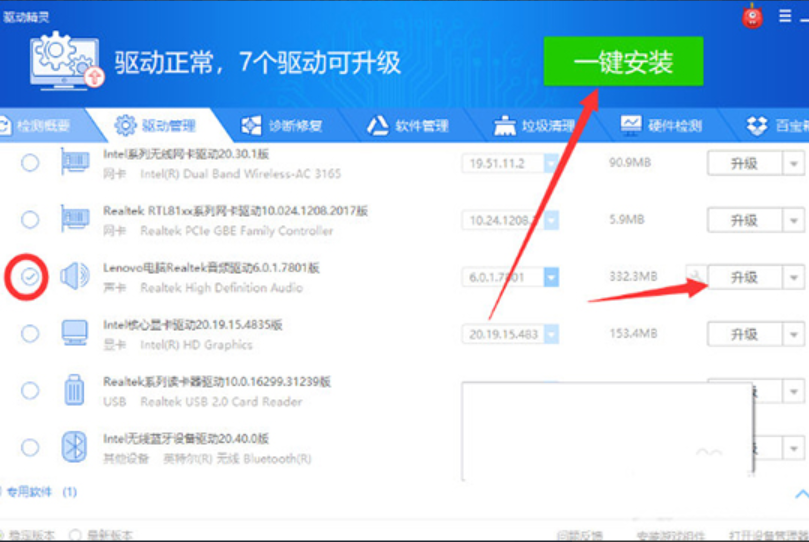Viewport: 809px width, 542px height.
Task: Click the Intel wireless network card icon
Action: coord(75,162)
